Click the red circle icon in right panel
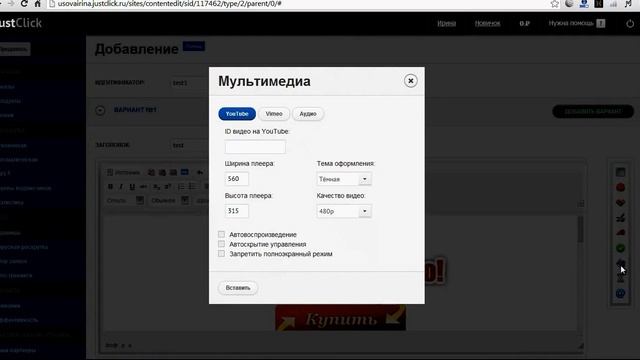The height and width of the screenshot is (360, 640). pyautogui.click(x=620, y=187)
